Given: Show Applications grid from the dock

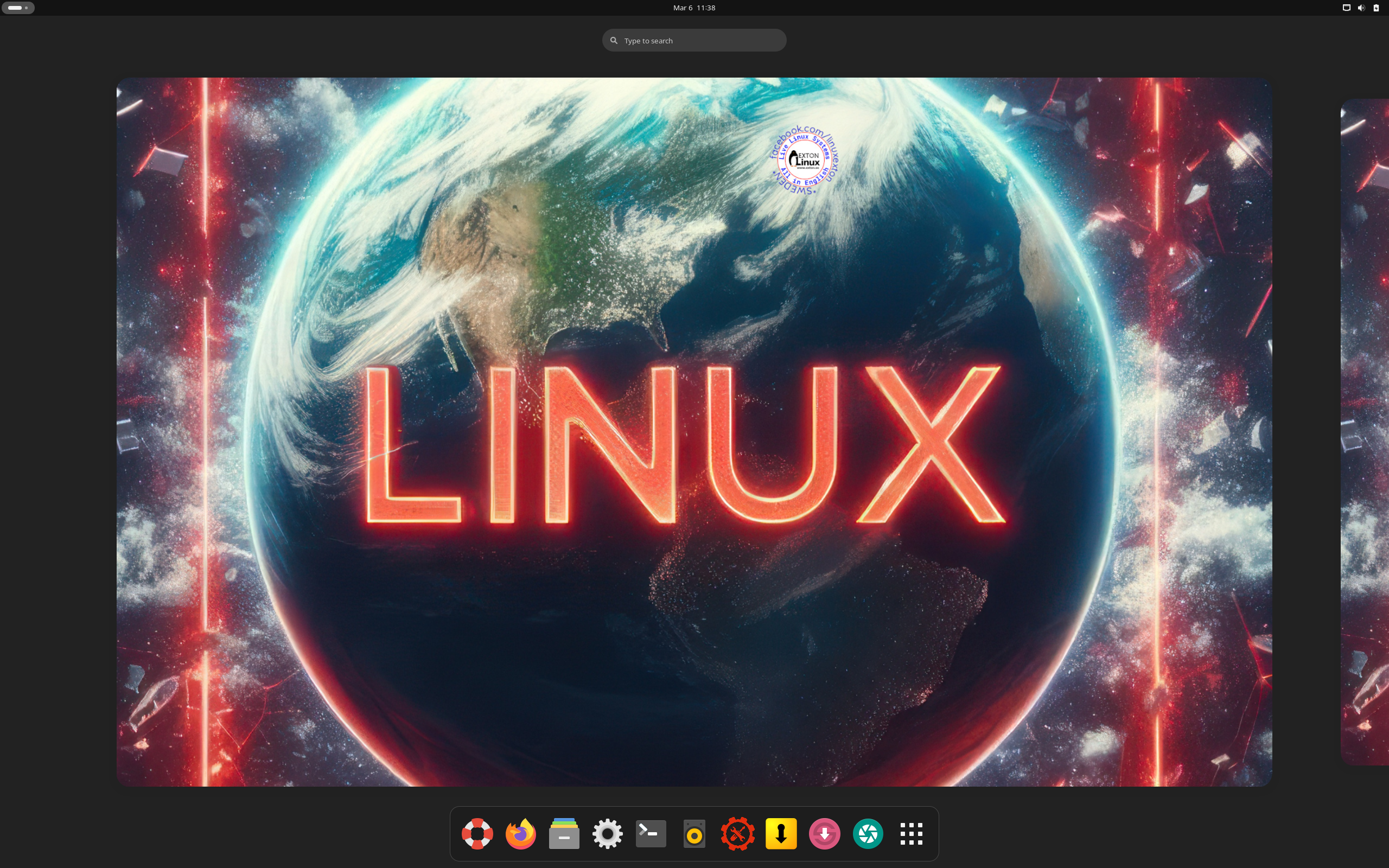Looking at the screenshot, I should [912, 834].
